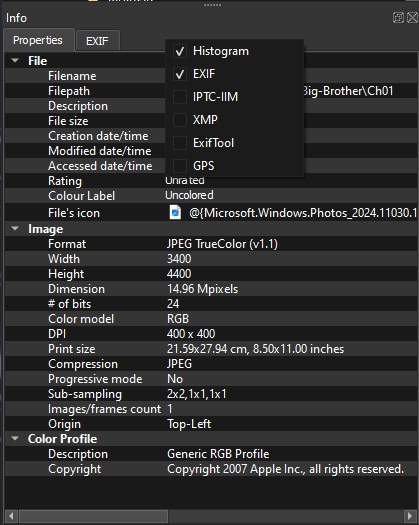Enable the ExifTool option
The width and height of the screenshot is (419, 525).
(x=180, y=143)
